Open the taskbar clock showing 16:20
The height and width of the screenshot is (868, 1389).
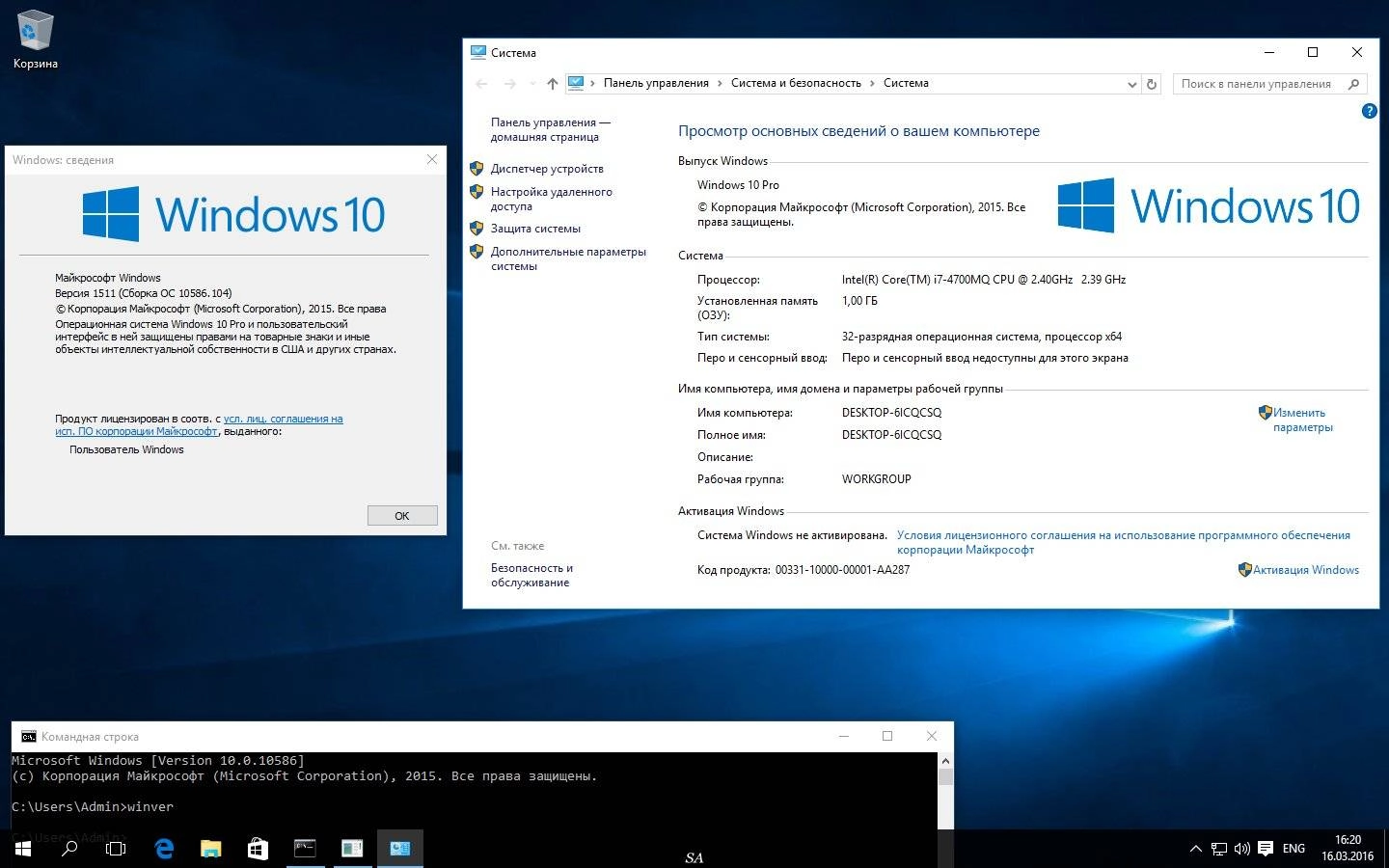pos(1348,849)
